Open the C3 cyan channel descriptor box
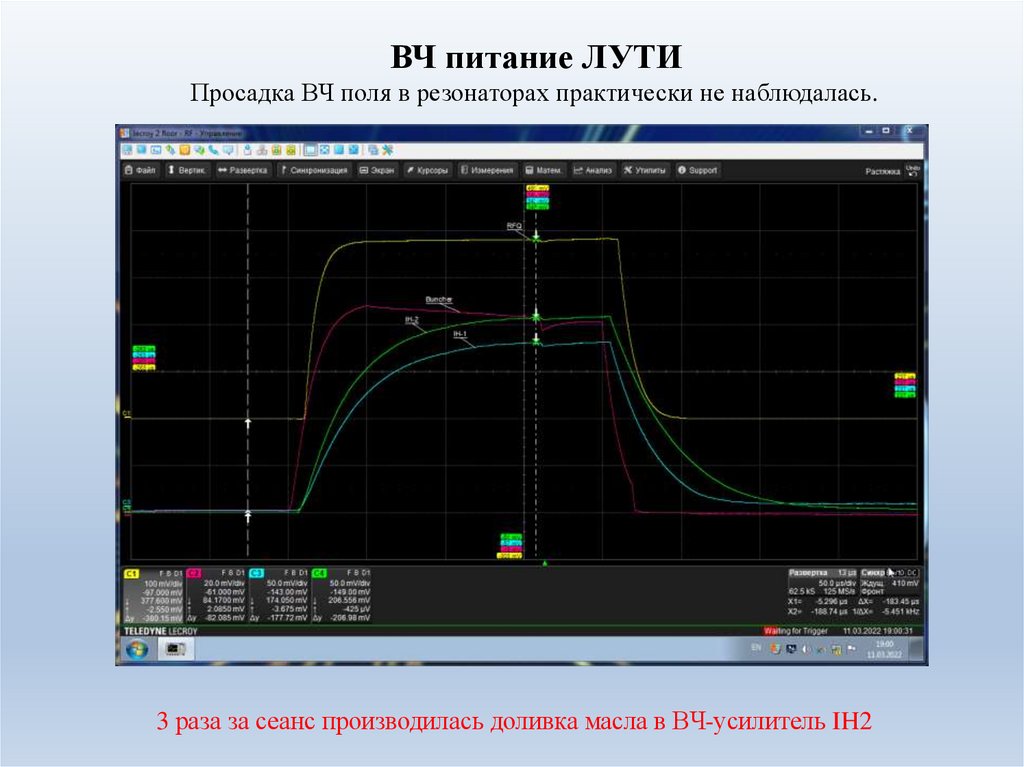Viewport: 1024px width, 767px height. (x=280, y=595)
